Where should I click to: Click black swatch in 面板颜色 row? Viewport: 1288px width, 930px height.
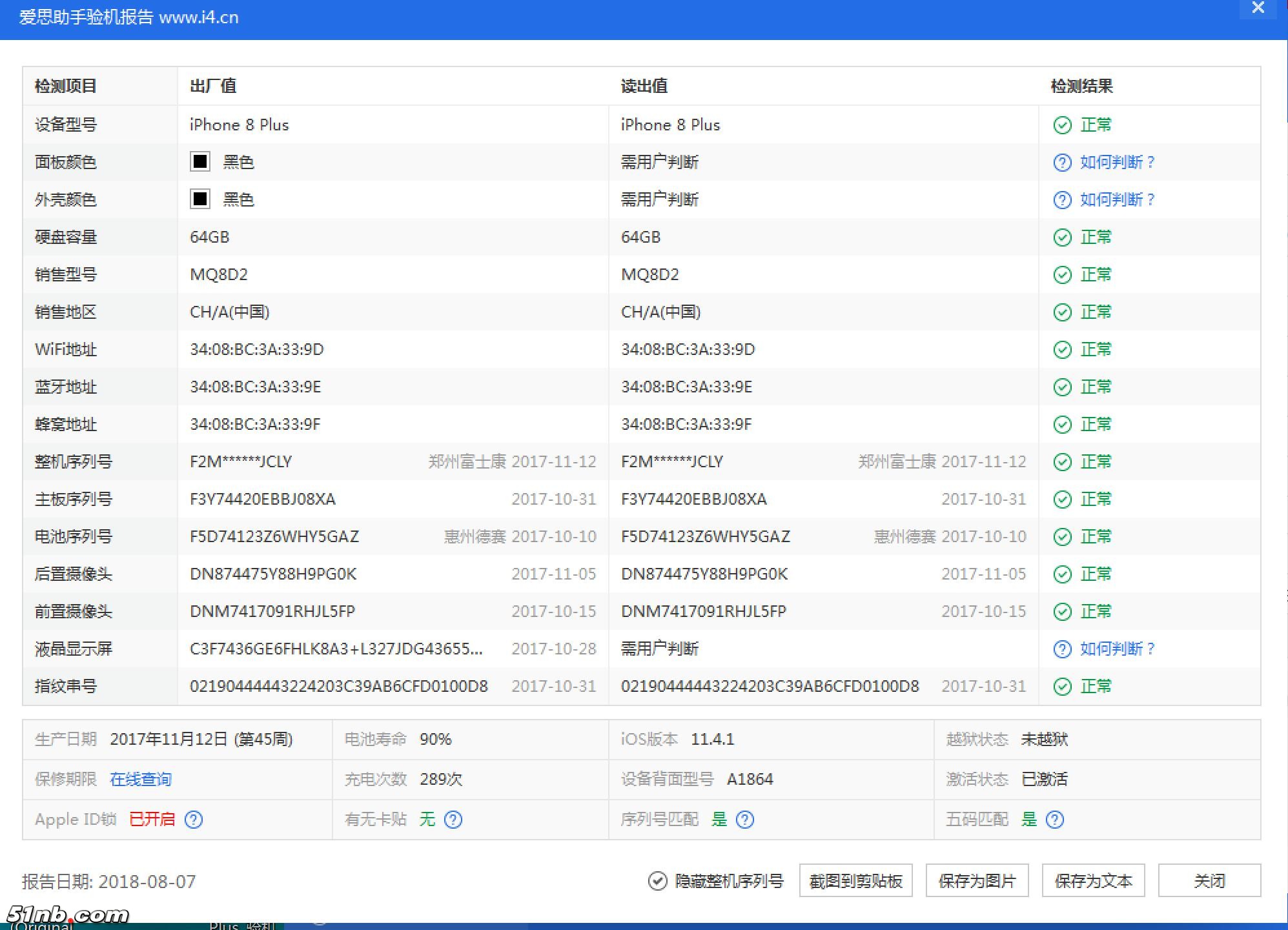[x=200, y=161]
